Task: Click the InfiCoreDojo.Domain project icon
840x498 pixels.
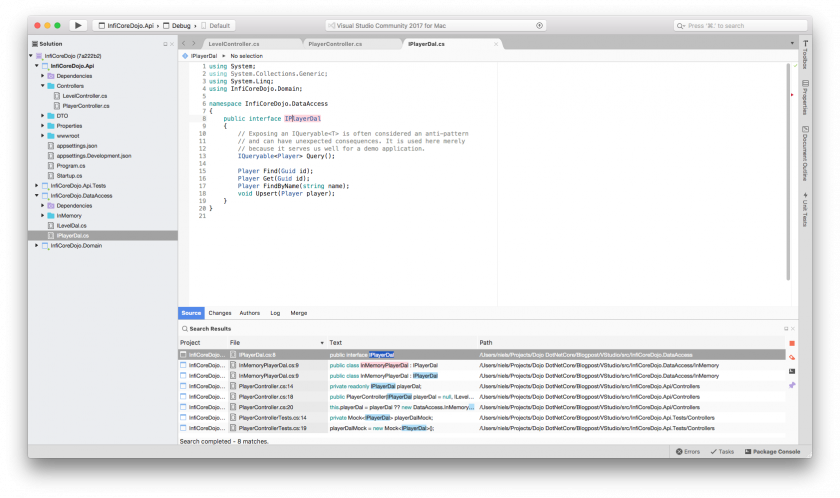Action: click(45, 246)
